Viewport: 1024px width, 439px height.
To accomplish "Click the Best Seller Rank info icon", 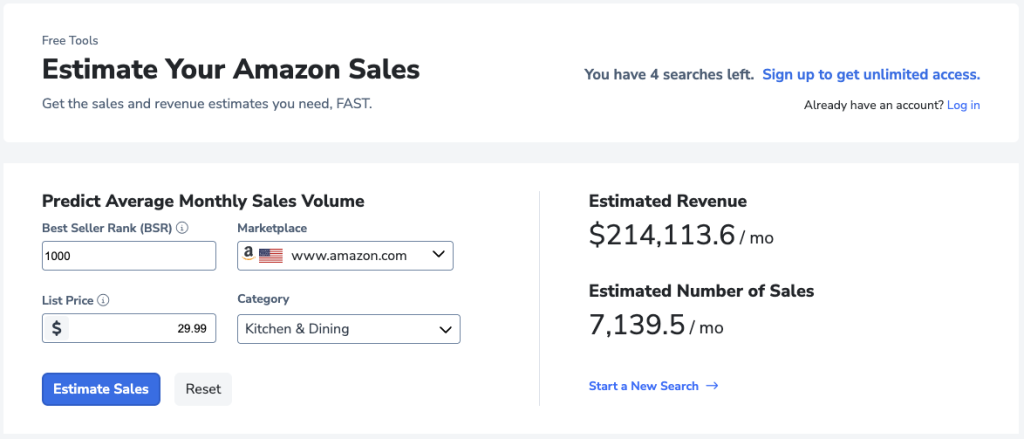I will (182, 228).
